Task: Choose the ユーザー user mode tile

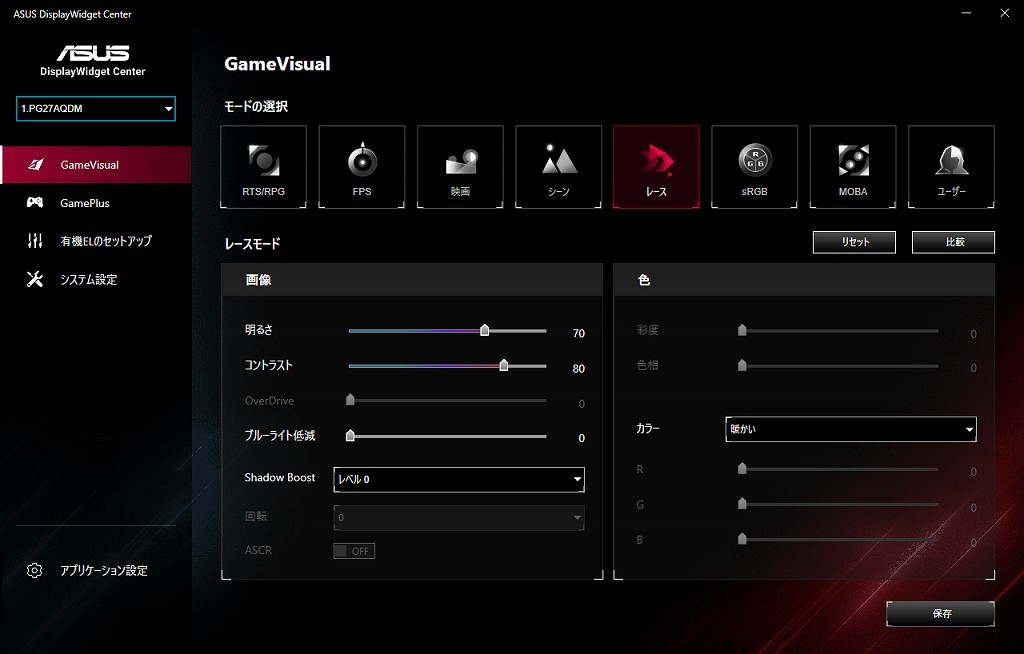Action: (x=952, y=167)
